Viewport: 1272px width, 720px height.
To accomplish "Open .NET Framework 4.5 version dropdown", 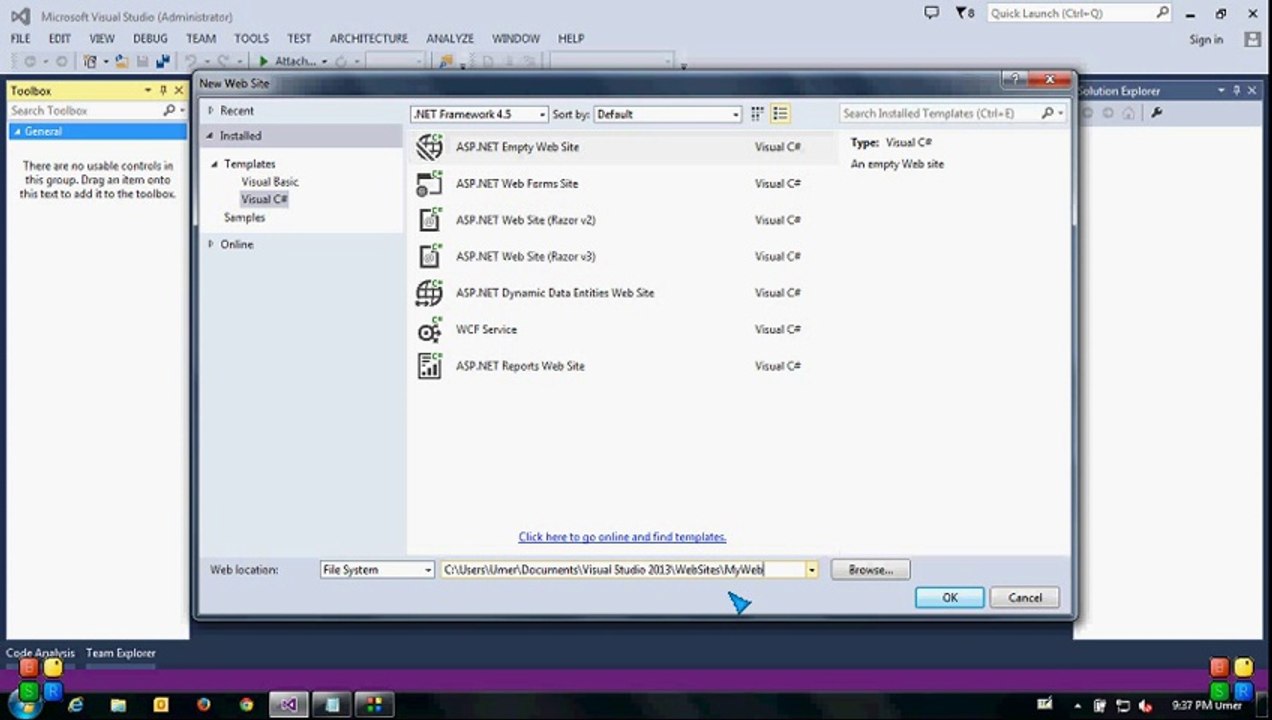I will [x=480, y=114].
